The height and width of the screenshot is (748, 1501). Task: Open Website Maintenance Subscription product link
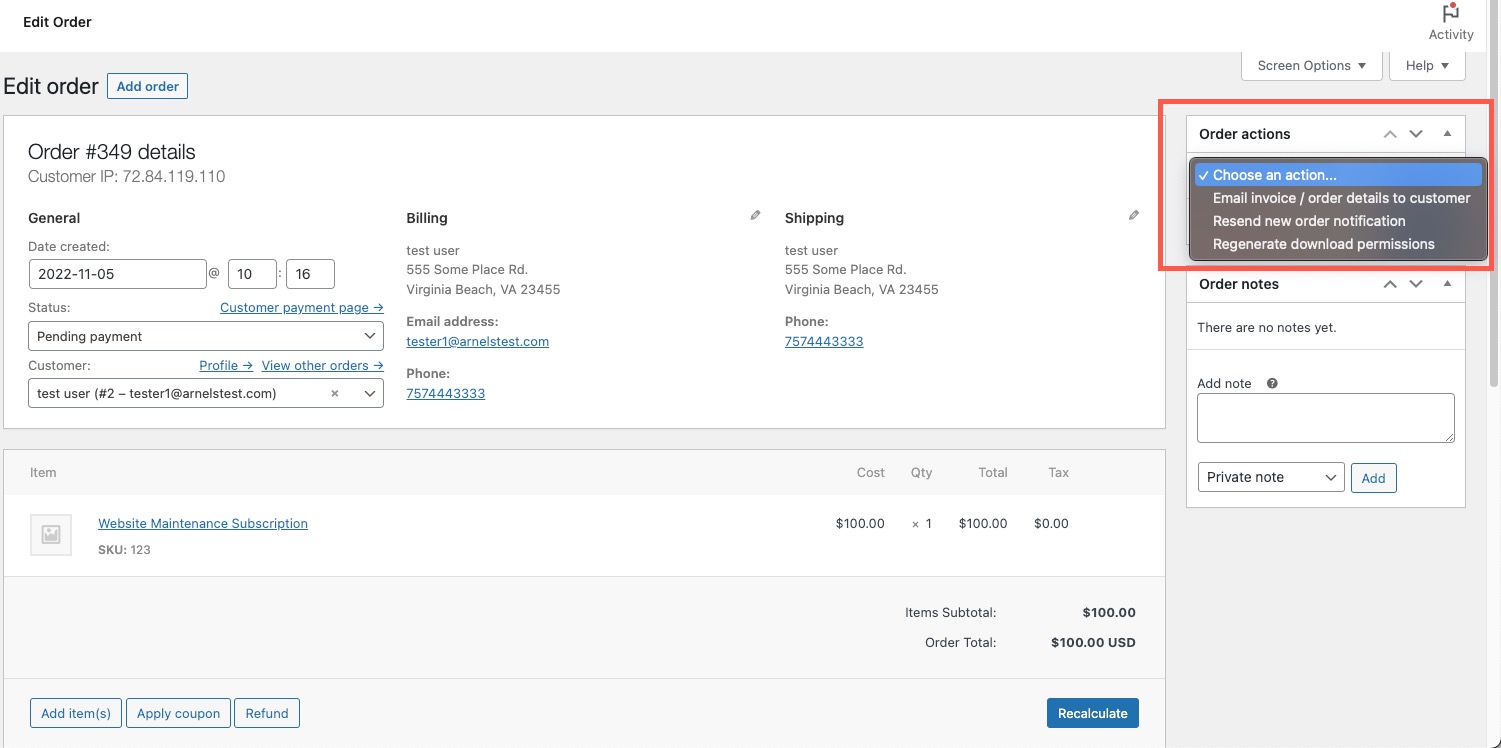203,523
